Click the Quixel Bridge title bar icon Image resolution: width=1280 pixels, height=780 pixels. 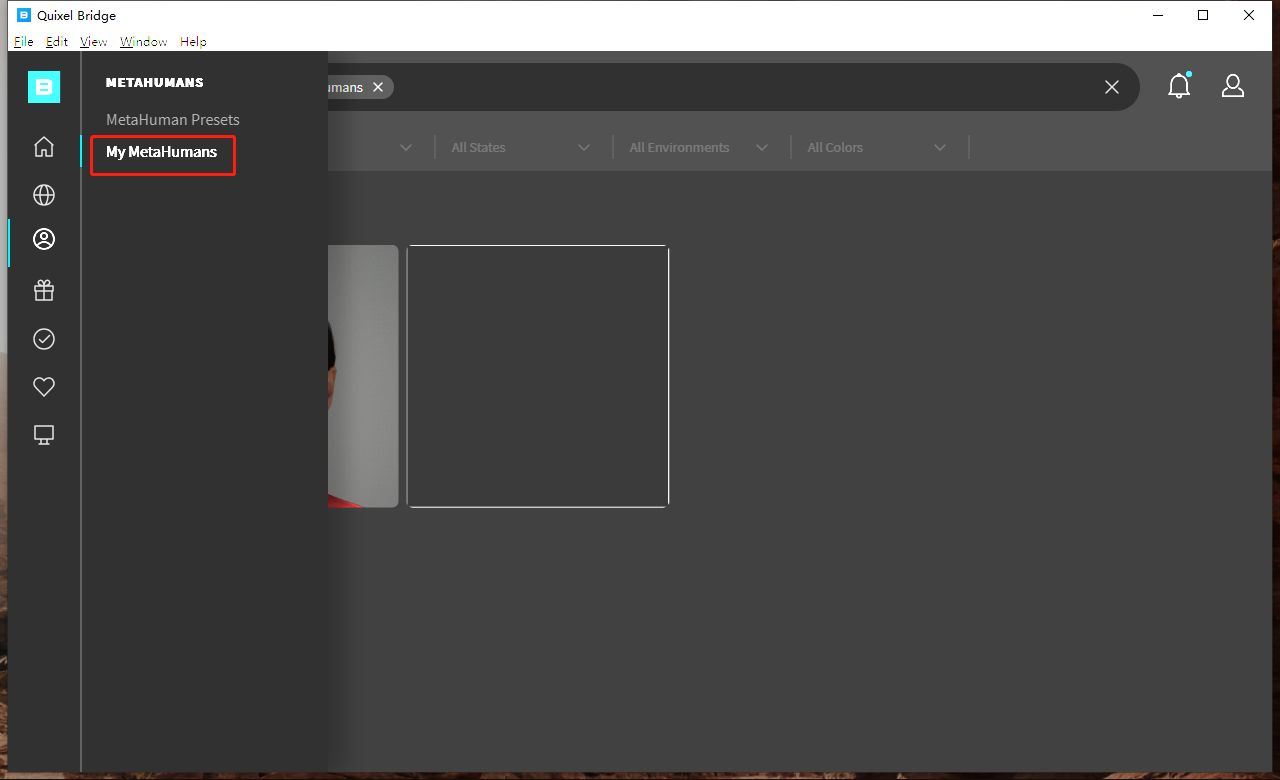[24, 15]
